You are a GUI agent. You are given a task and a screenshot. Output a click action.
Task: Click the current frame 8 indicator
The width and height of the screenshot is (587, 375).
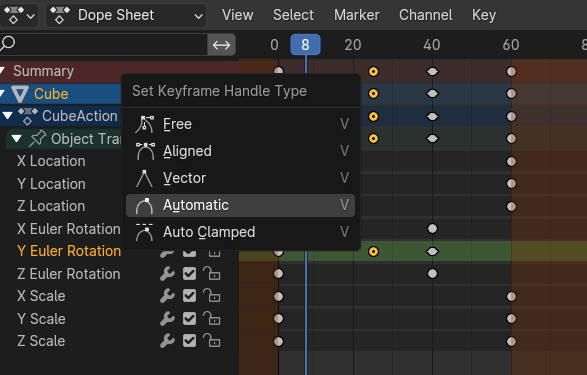(x=305, y=45)
